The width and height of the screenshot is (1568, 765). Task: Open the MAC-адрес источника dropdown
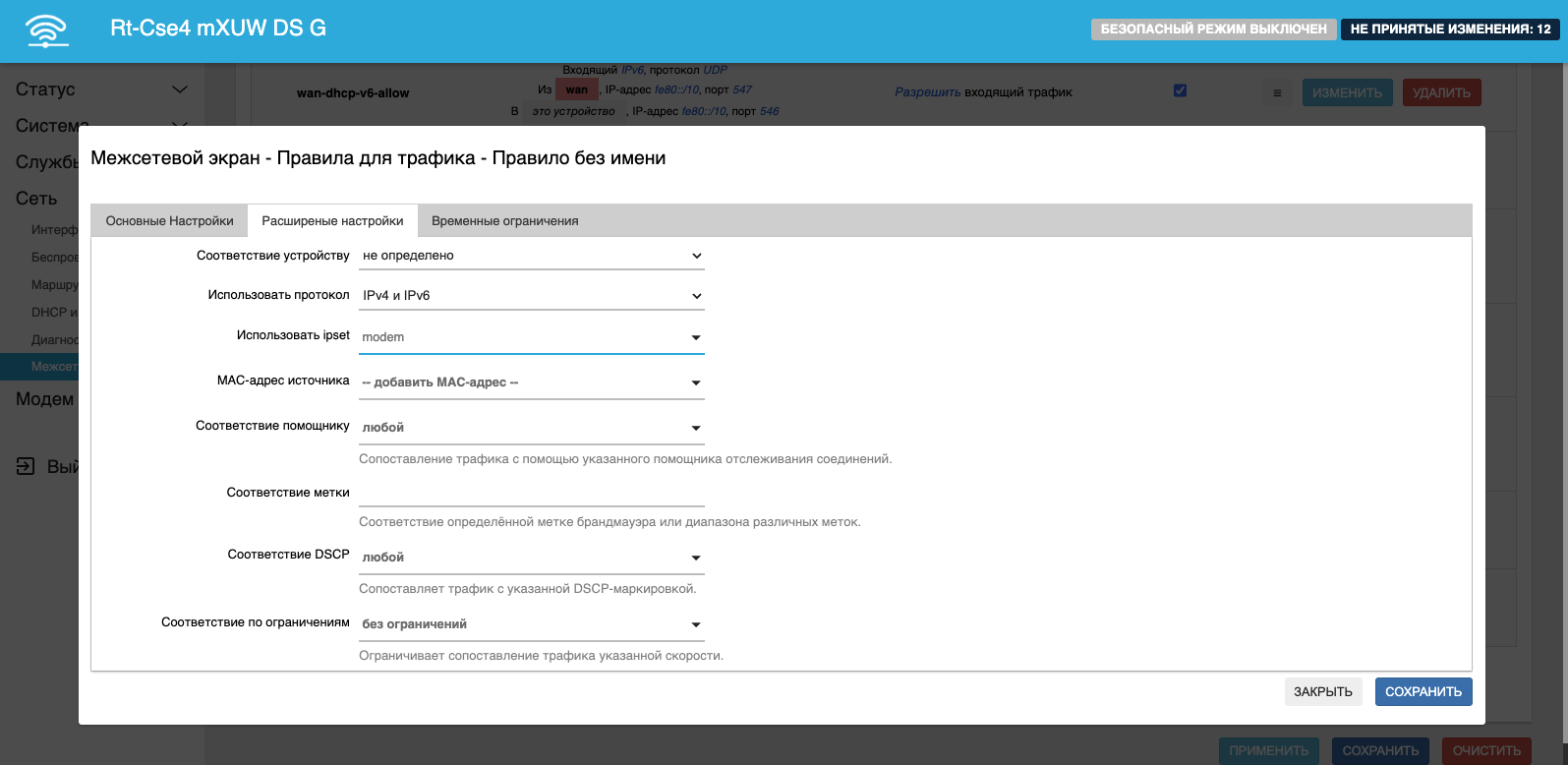tap(531, 382)
